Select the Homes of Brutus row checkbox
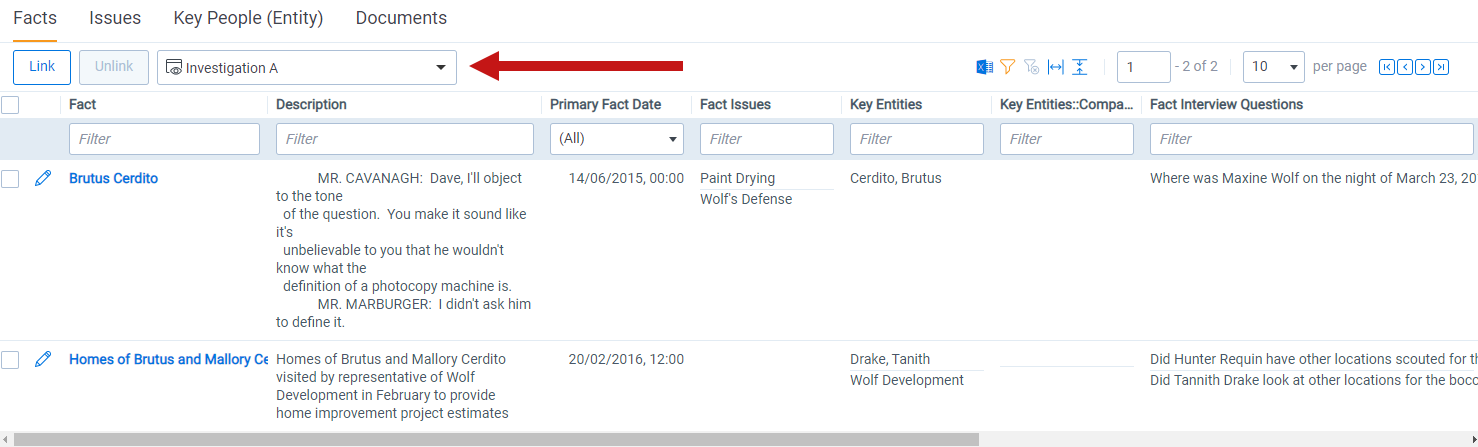Image resolution: width=1478 pixels, height=447 pixels. [x=10, y=360]
